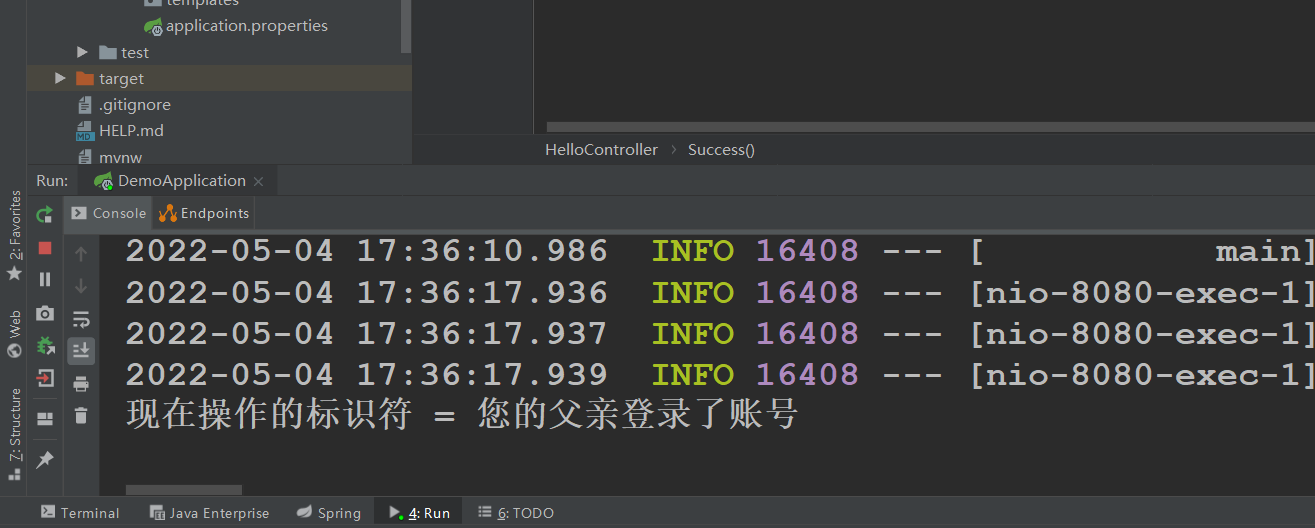Screen dimensions: 1315x528
Task: Click HelloController in the breadcrumb
Action: pyautogui.click(x=601, y=150)
